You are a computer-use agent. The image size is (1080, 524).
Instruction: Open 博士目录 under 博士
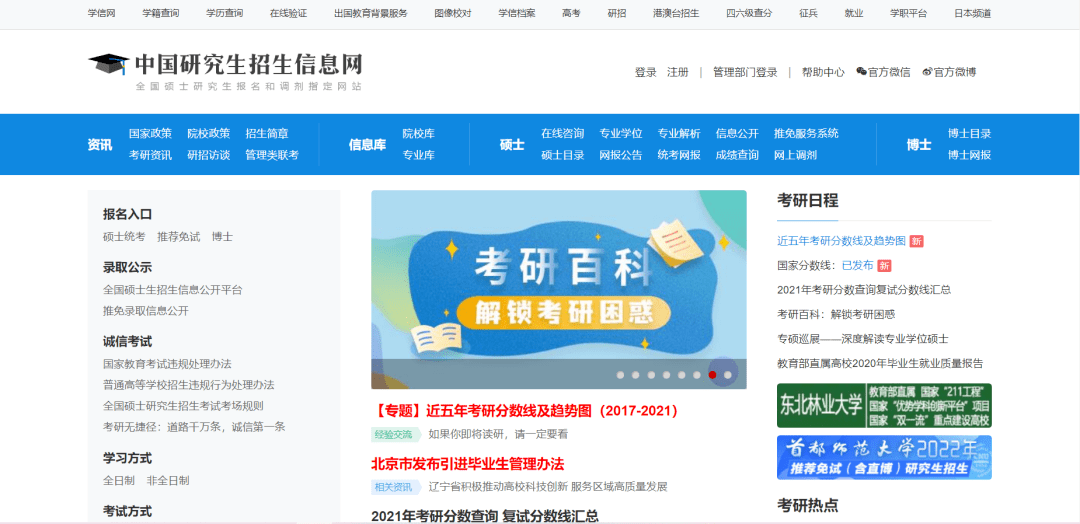point(970,133)
